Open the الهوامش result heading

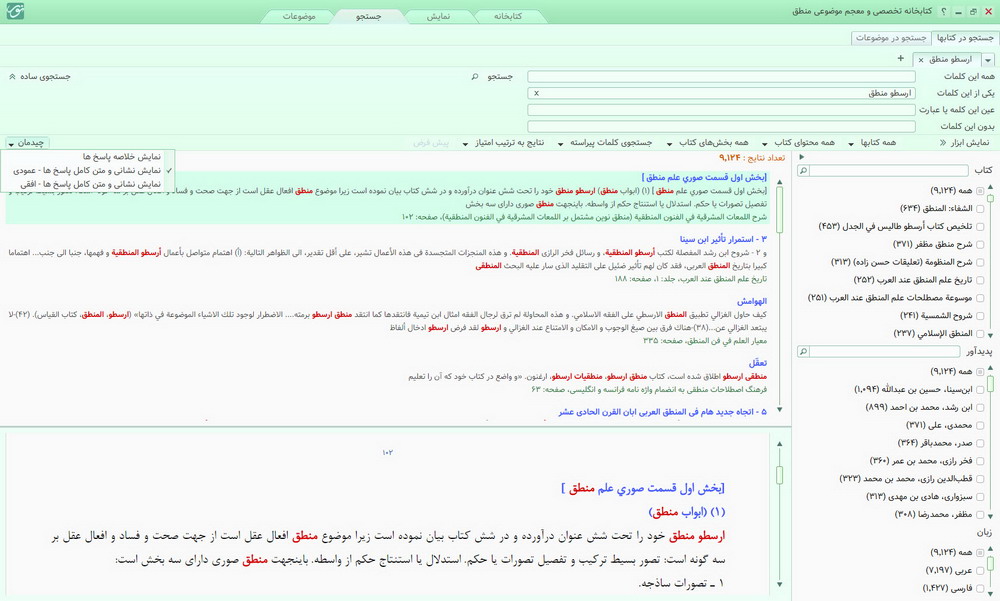pyautogui.click(x=752, y=301)
